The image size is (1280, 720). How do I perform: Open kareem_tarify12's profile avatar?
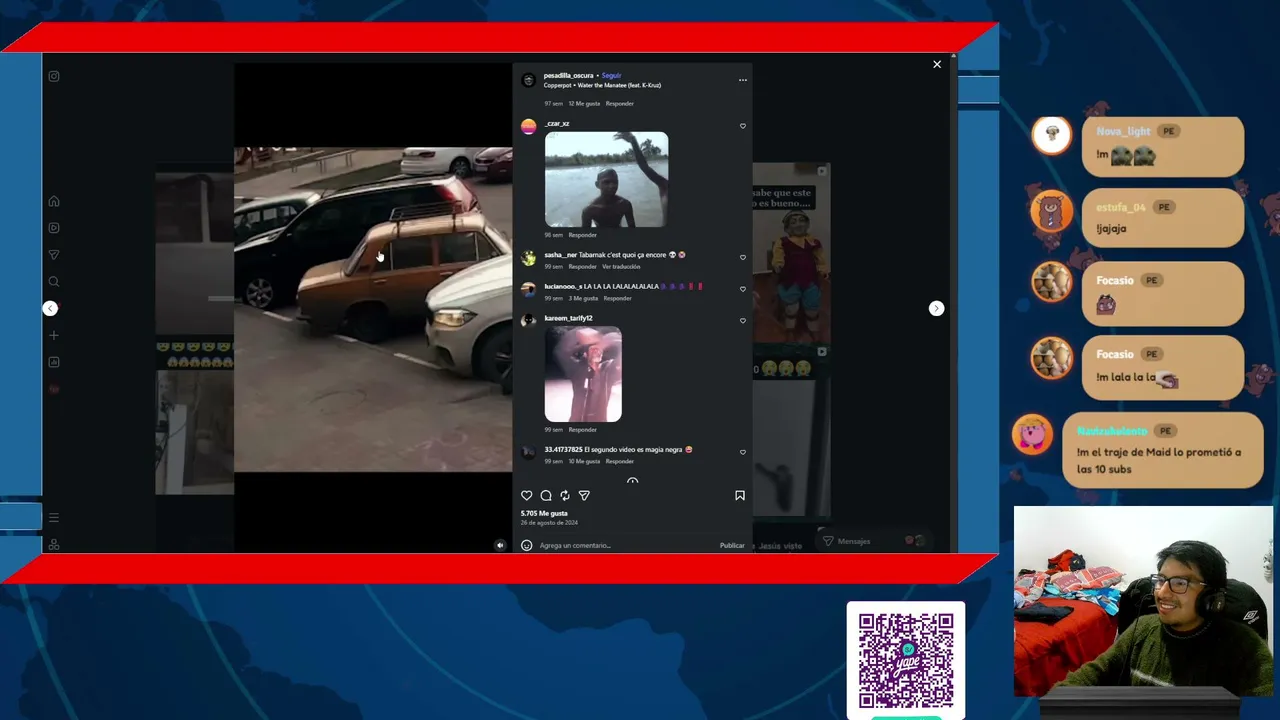(x=528, y=321)
